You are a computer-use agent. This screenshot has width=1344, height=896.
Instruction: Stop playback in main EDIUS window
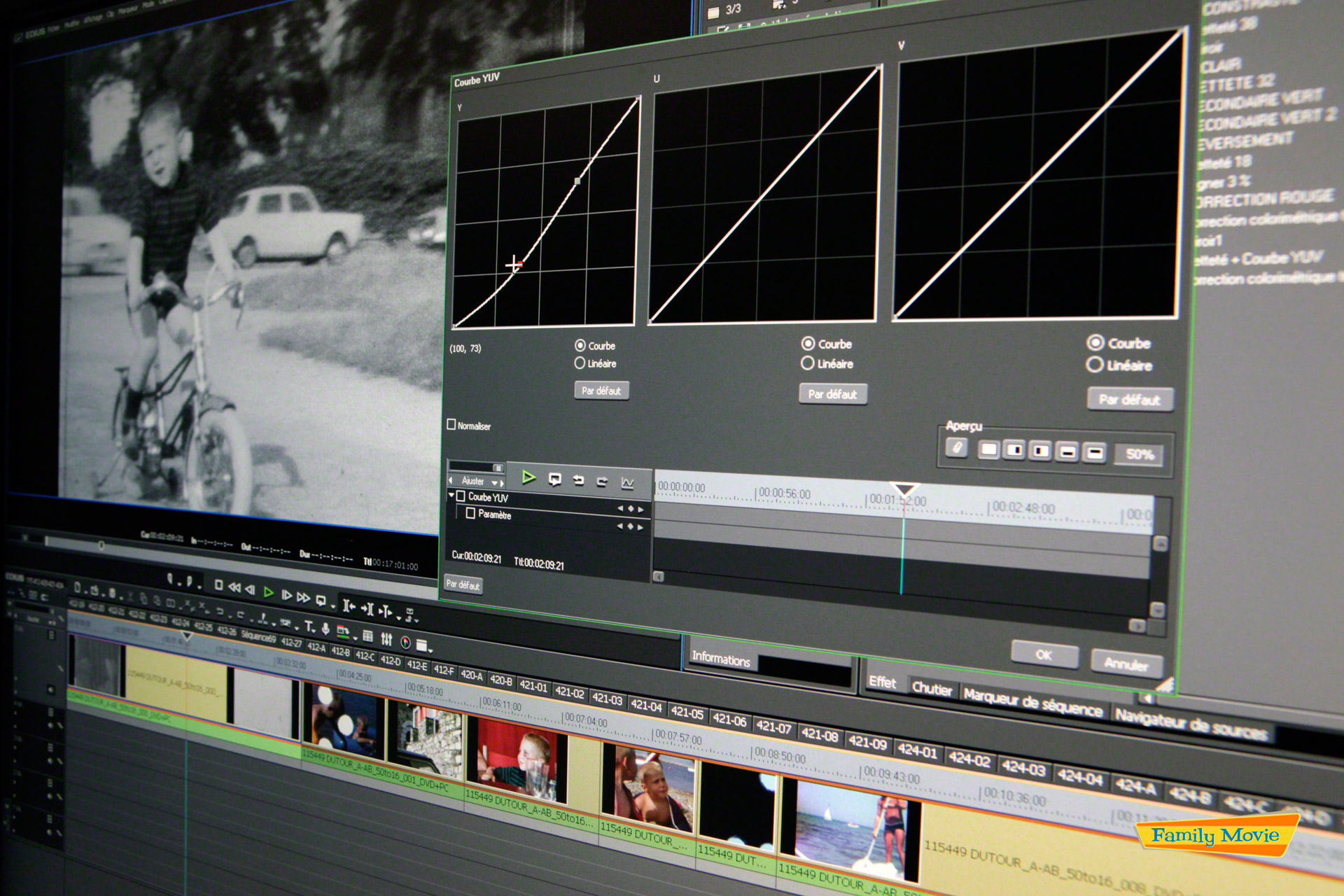218,584
